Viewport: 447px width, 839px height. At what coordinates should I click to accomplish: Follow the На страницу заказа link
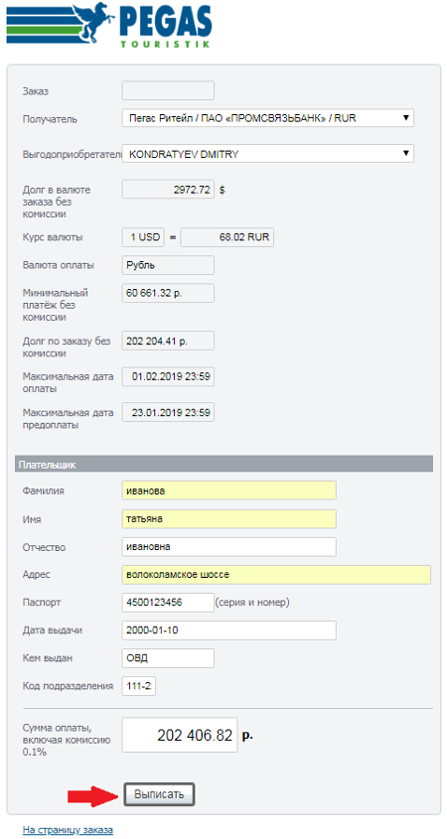pos(68,830)
